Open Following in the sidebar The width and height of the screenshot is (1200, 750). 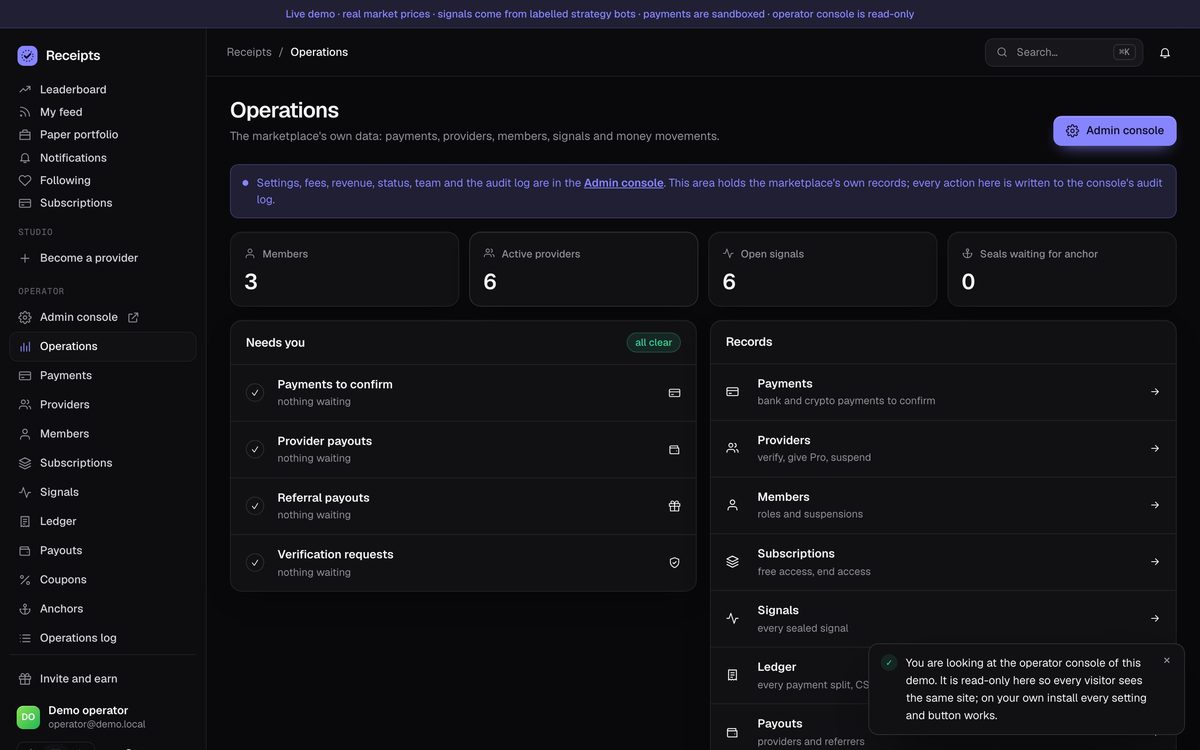pyautogui.click(x=102, y=181)
